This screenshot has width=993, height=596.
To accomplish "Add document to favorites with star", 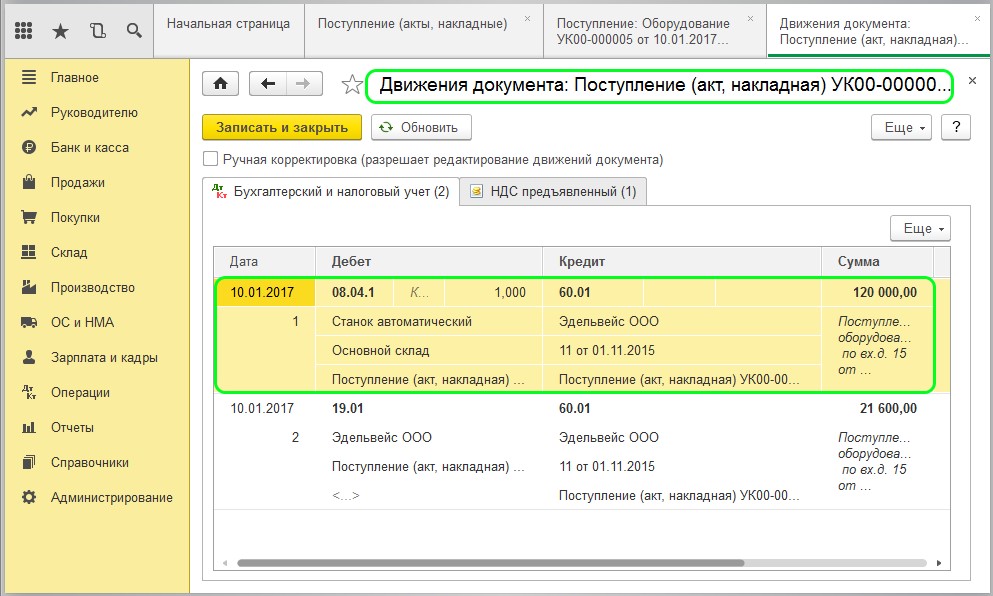I will [351, 84].
